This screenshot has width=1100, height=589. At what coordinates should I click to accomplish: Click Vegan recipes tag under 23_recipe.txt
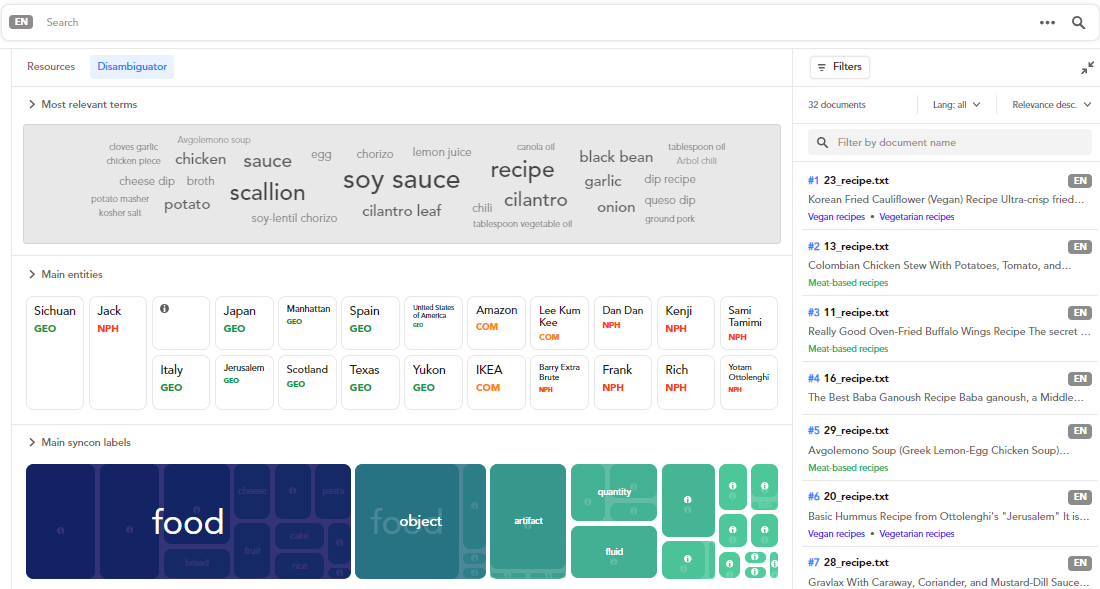tap(836, 217)
